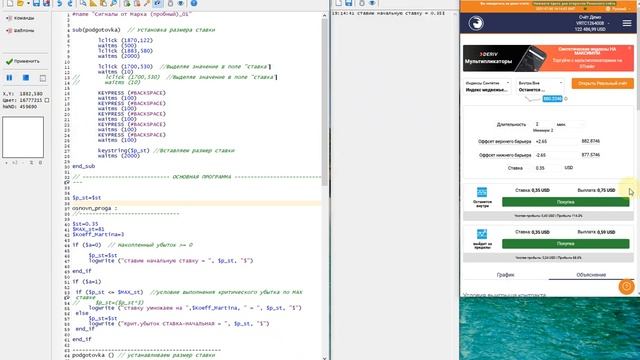Click the Применить button with green checkmark

pos(23,61)
